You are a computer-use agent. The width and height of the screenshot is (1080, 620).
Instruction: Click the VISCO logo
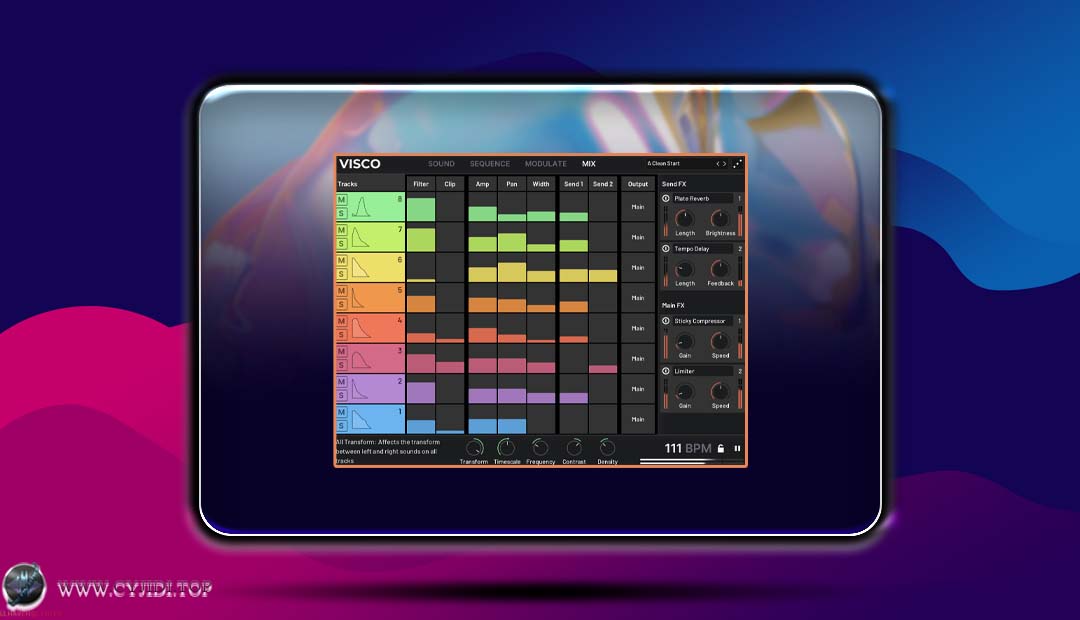360,164
